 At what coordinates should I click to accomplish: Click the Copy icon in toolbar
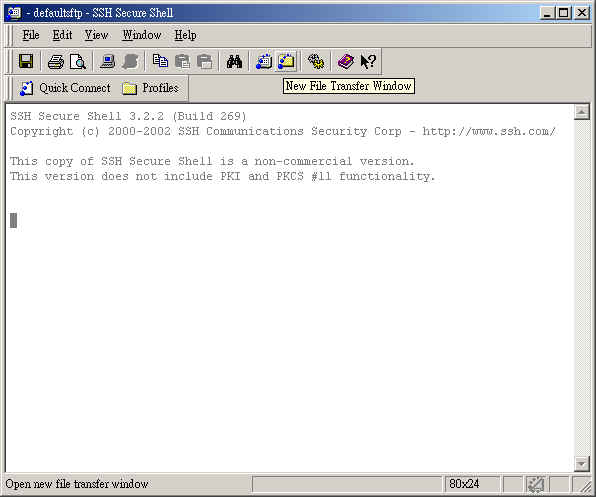pyautogui.click(x=160, y=61)
